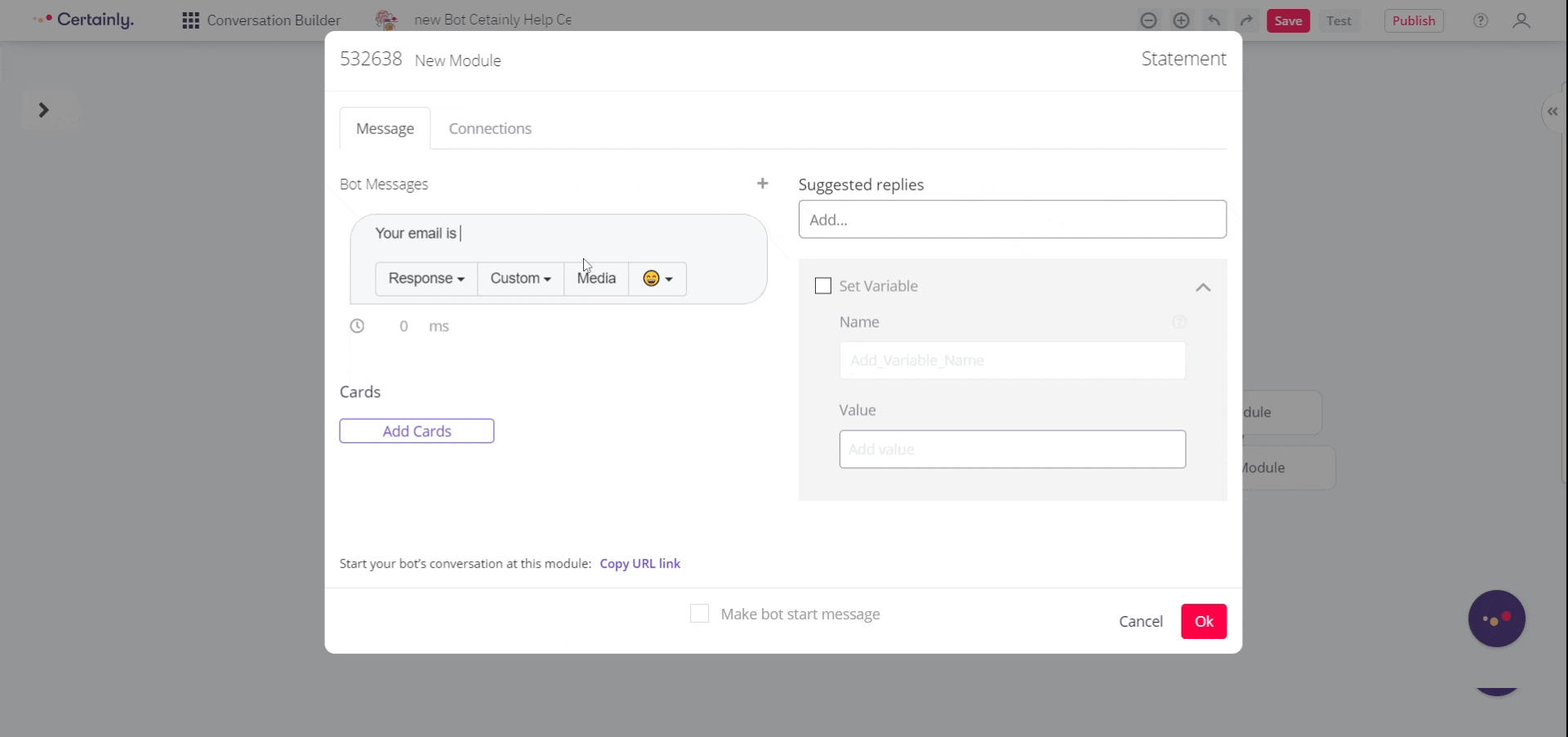Open the help question mark icon
The image size is (1568, 737).
1480,21
